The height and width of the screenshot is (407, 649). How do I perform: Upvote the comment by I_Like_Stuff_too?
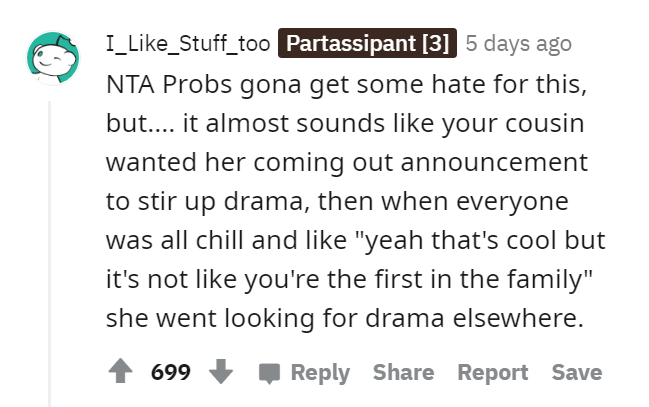click(x=120, y=371)
